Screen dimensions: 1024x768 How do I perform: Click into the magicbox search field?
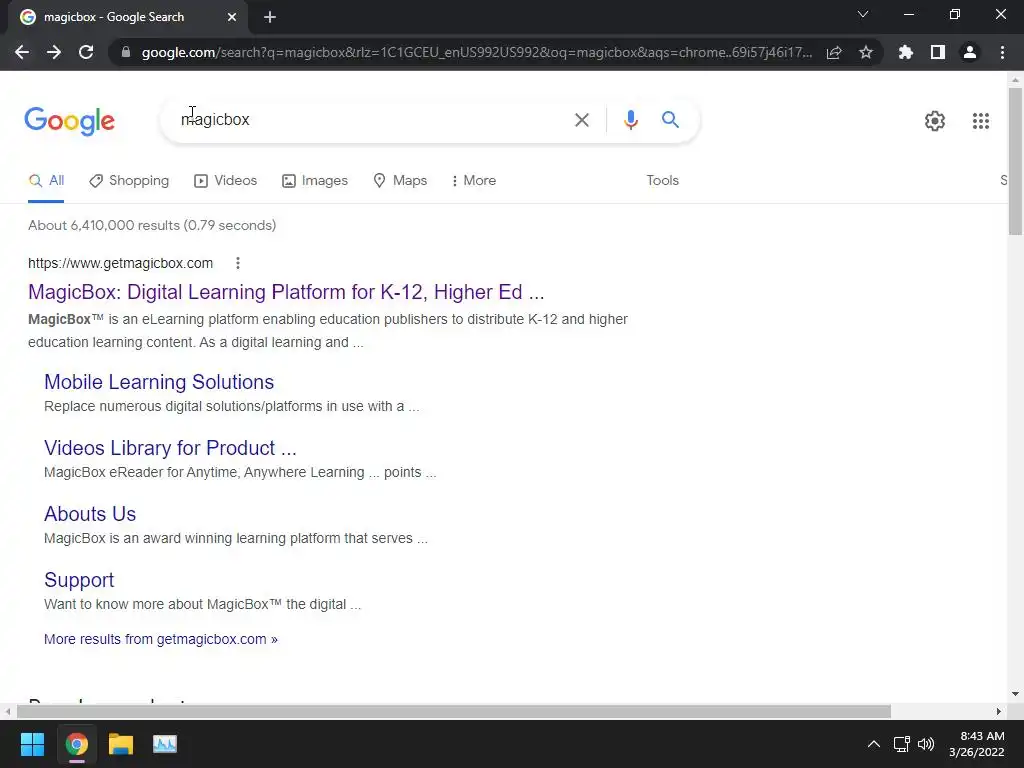[x=372, y=120]
